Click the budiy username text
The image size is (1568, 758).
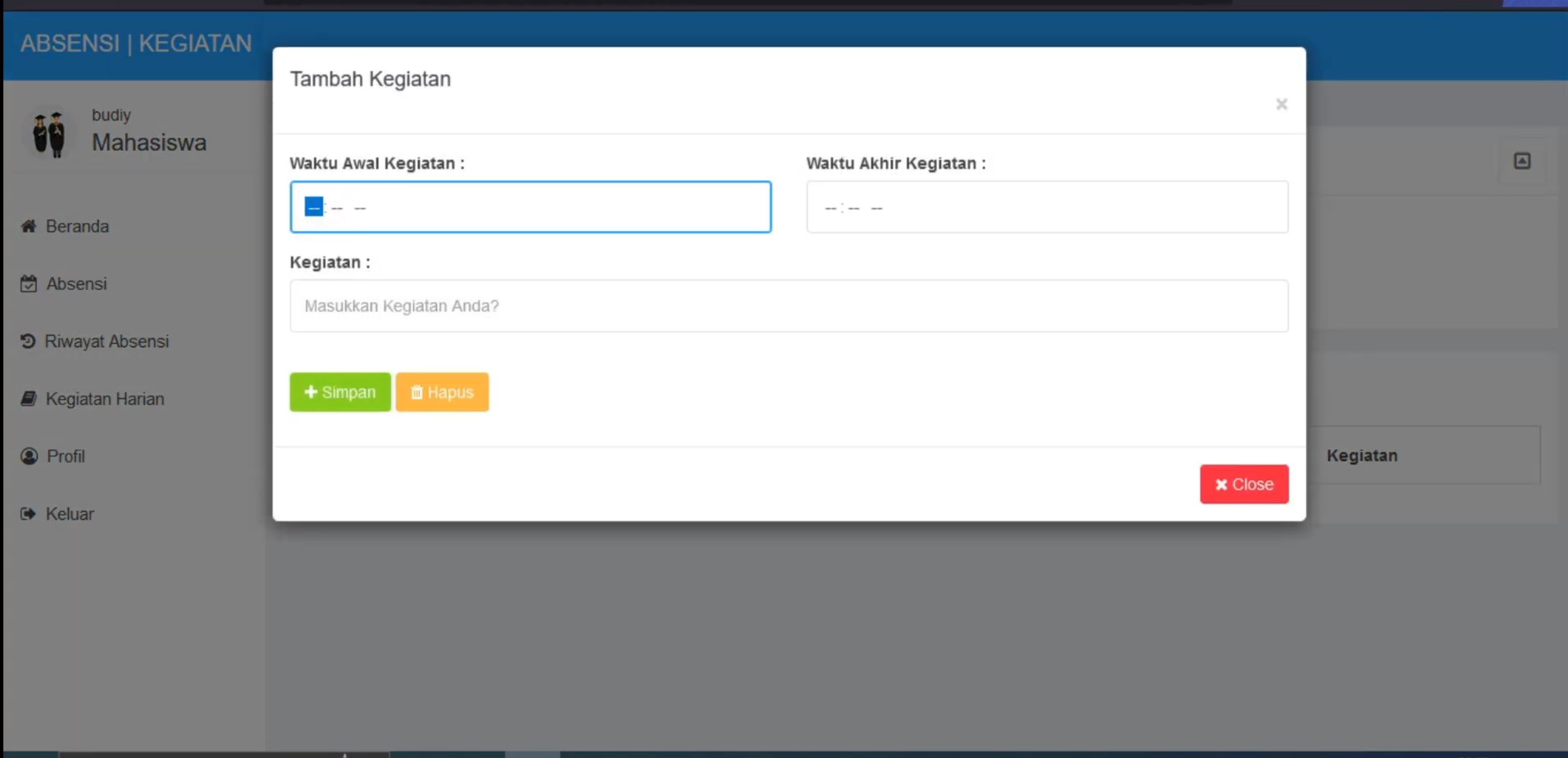point(111,115)
